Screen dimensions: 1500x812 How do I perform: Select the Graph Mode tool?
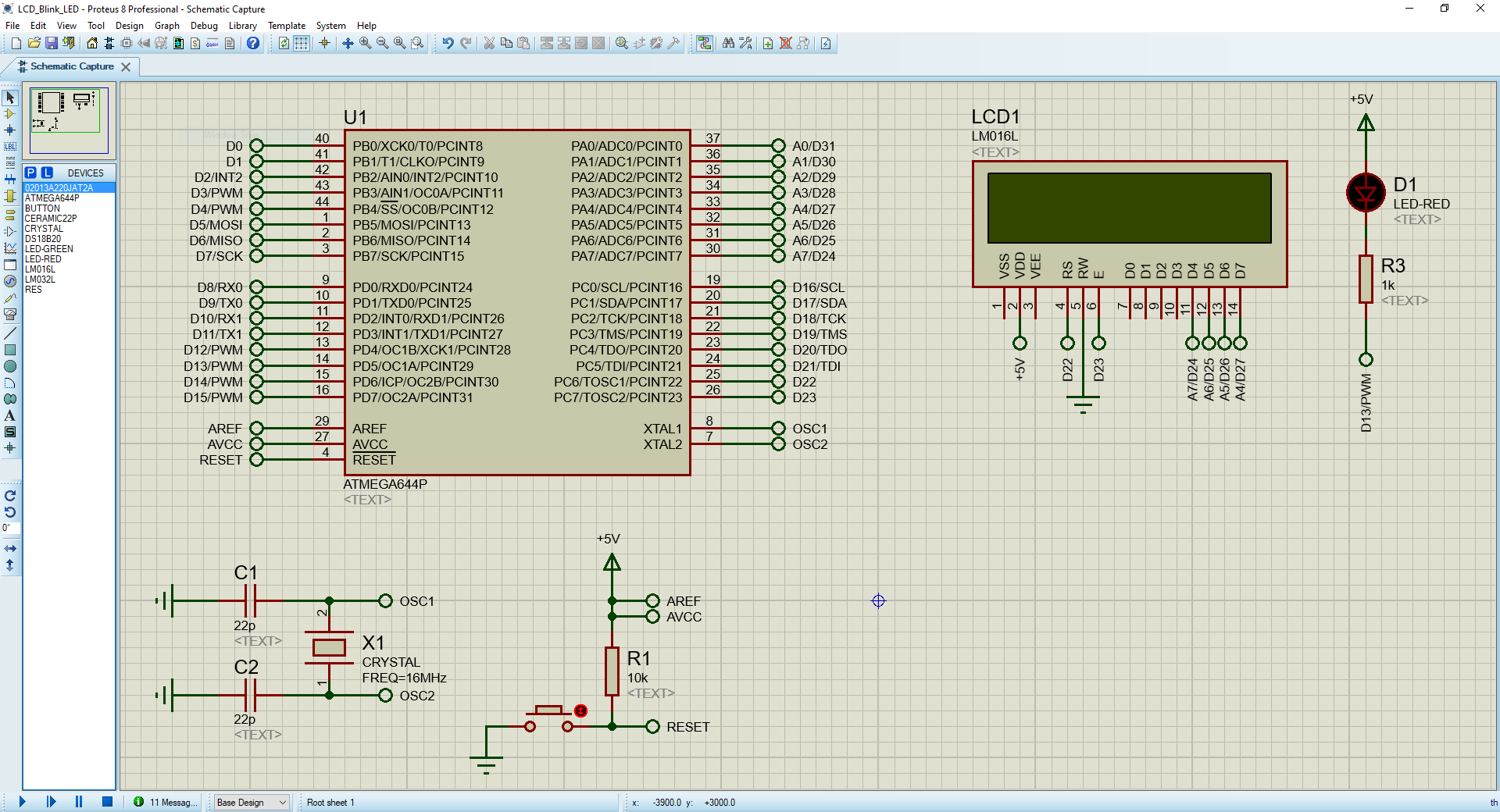tap(10, 248)
